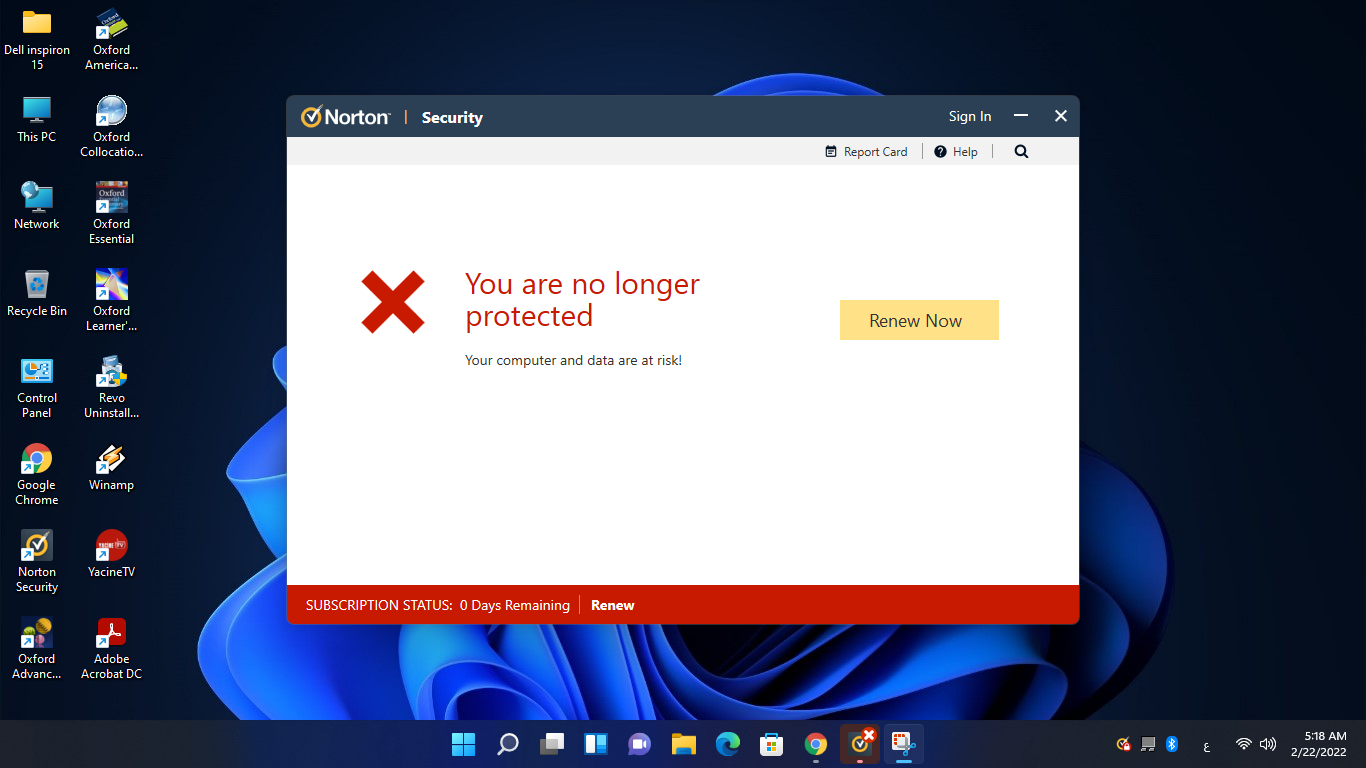
Task: Select the Oxford Essential desktop shortcut
Action: [x=112, y=214]
